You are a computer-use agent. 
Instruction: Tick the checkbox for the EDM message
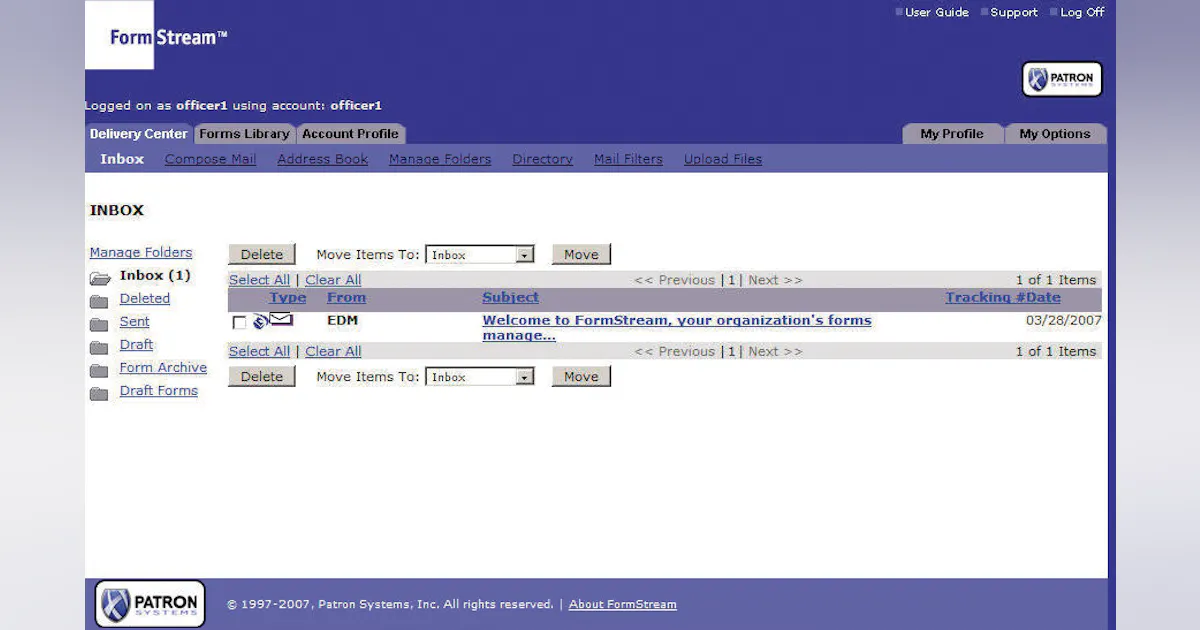coord(239,323)
